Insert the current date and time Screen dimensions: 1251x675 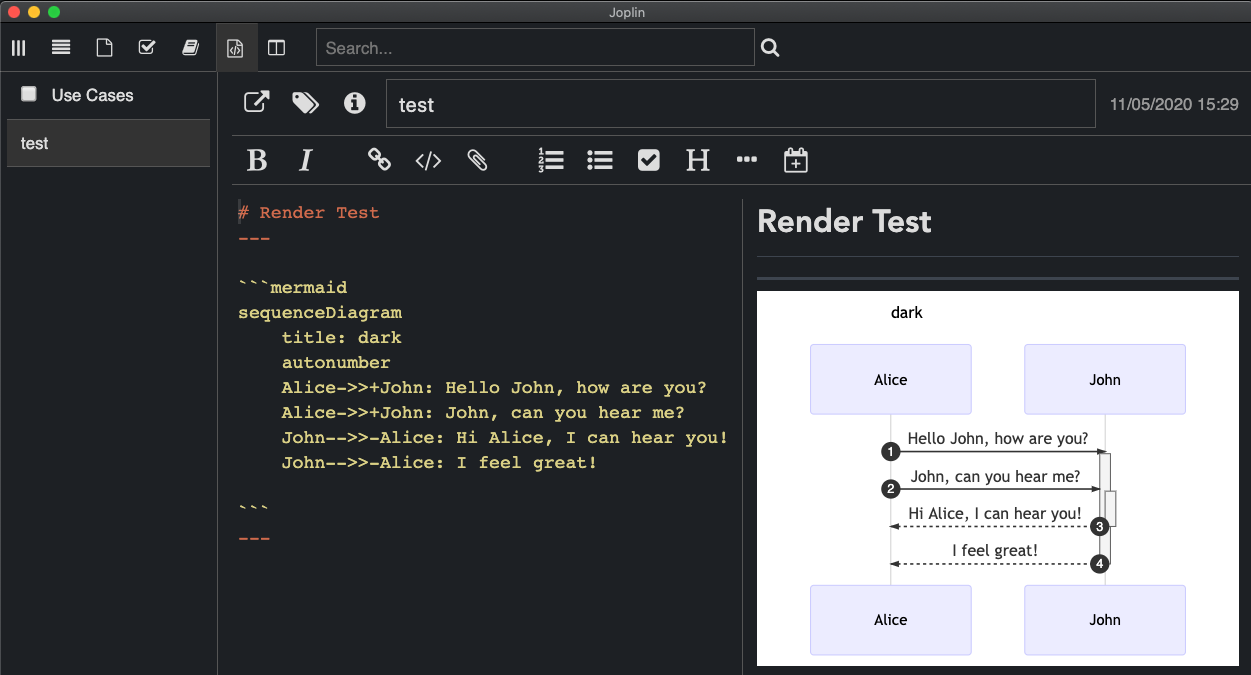pyautogui.click(x=796, y=160)
